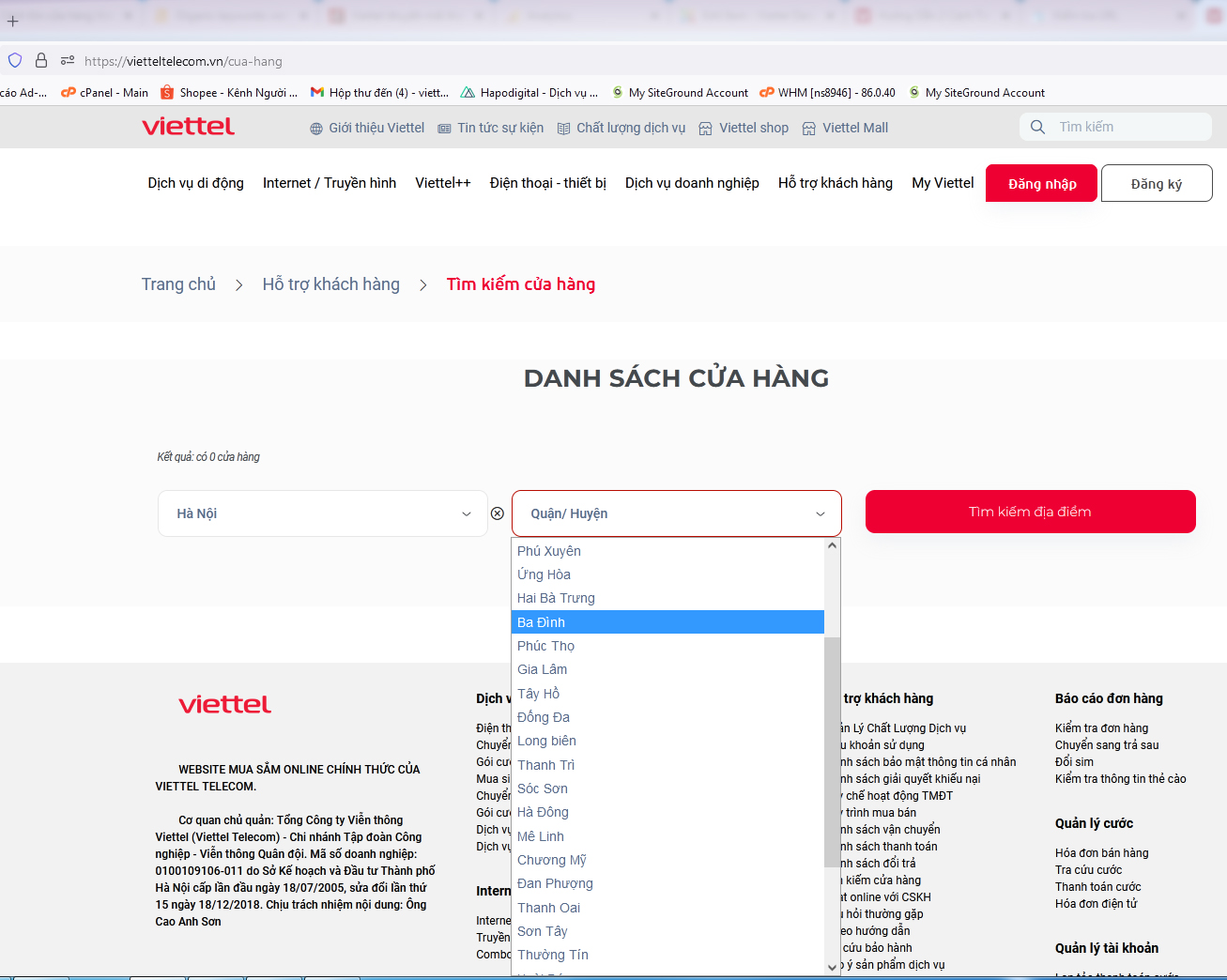
Task: Select Hà Đông from district list
Action: click(667, 812)
